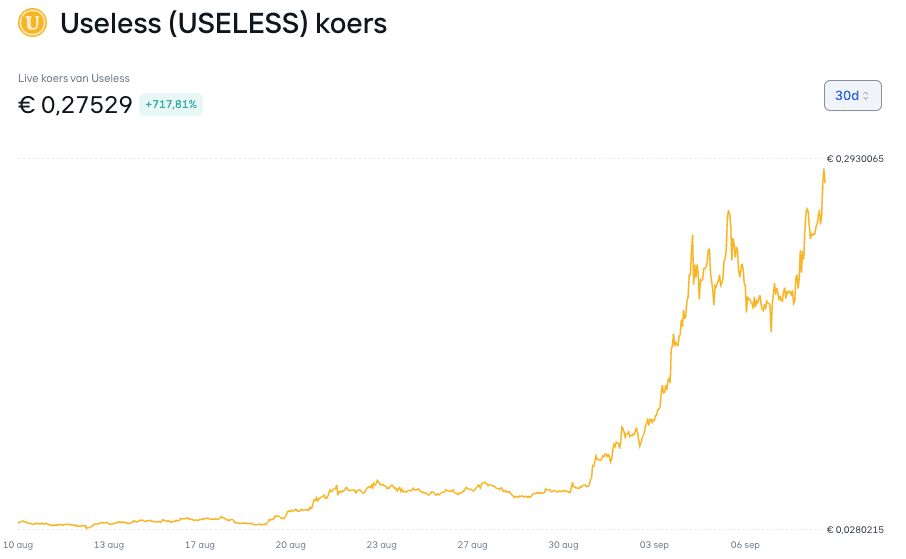
Task: Select the 10 aug date label
Action: pyautogui.click(x=18, y=545)
